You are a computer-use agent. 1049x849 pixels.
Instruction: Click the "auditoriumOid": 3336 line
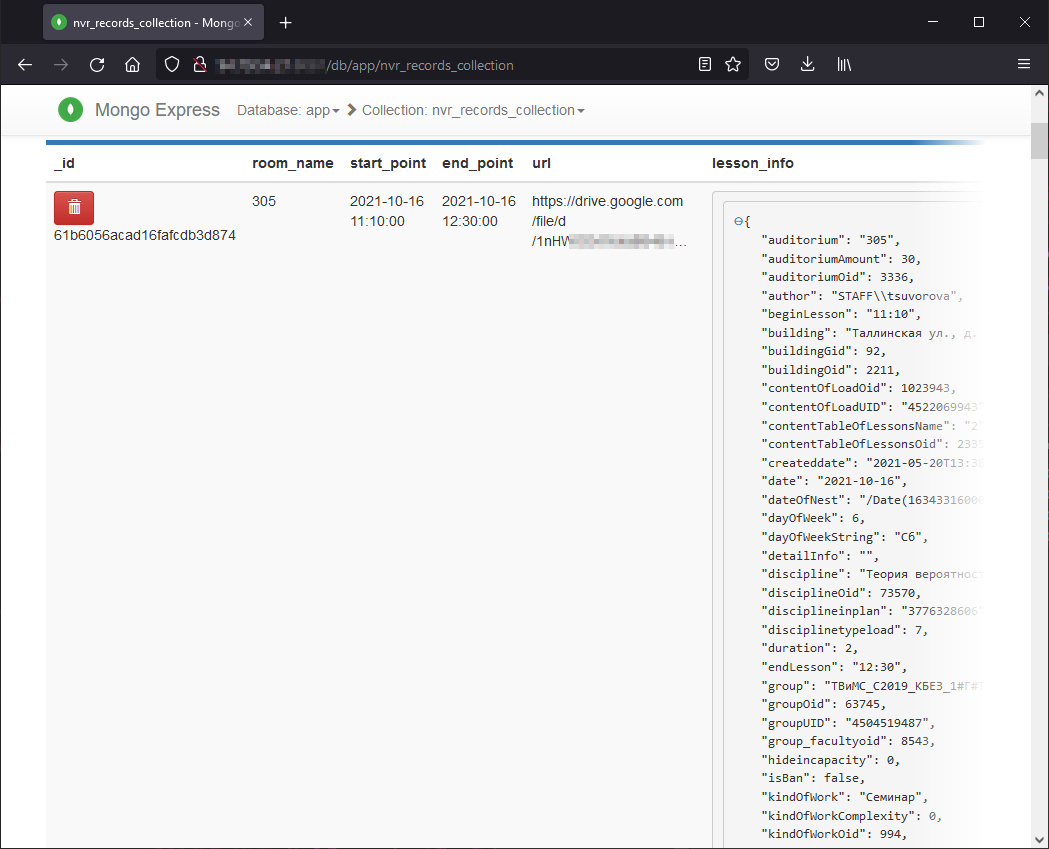(838, 277)
